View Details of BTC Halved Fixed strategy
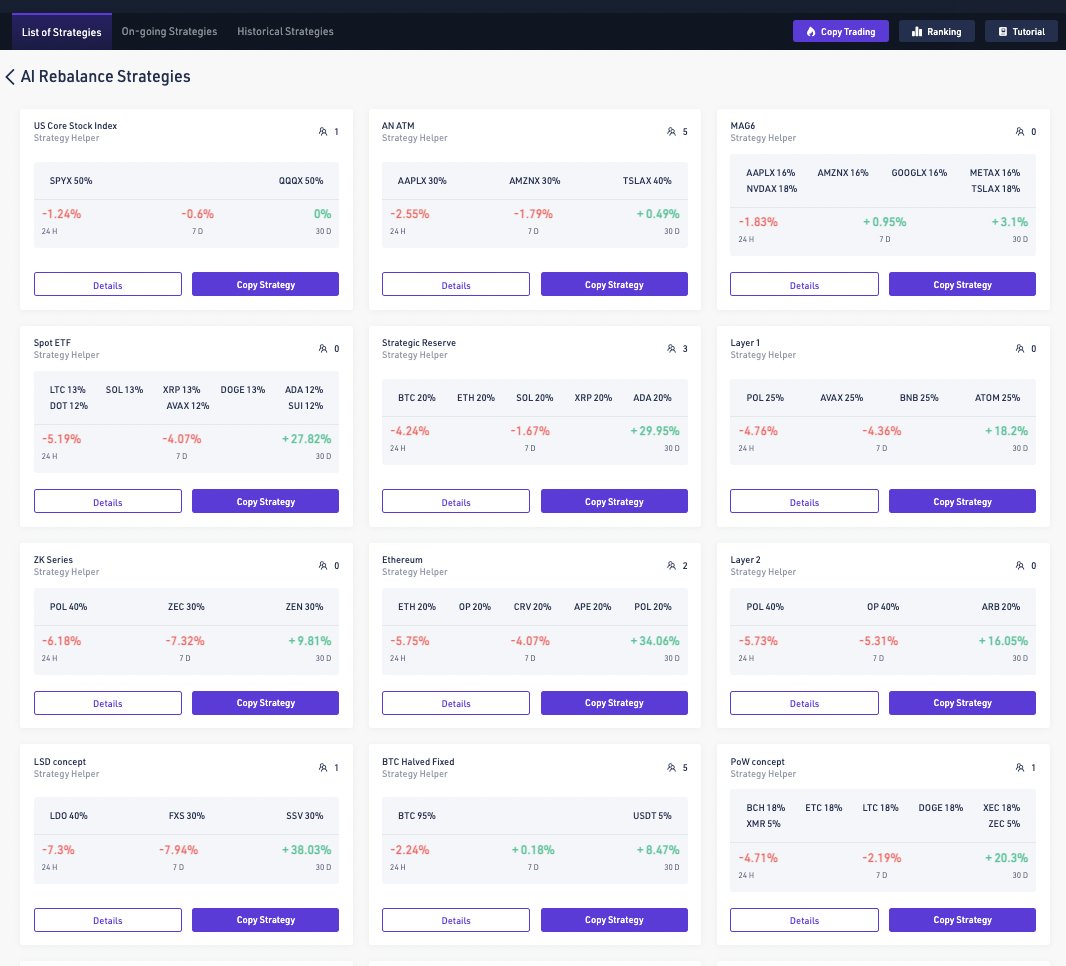Image resolution: width=1066 pixels, height=966 pixels. [455, 920]
